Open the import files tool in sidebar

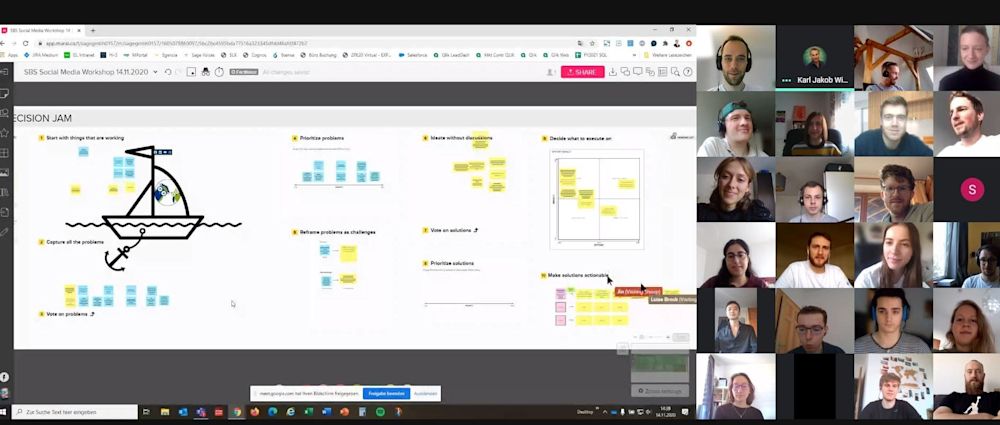coord(4,212)
